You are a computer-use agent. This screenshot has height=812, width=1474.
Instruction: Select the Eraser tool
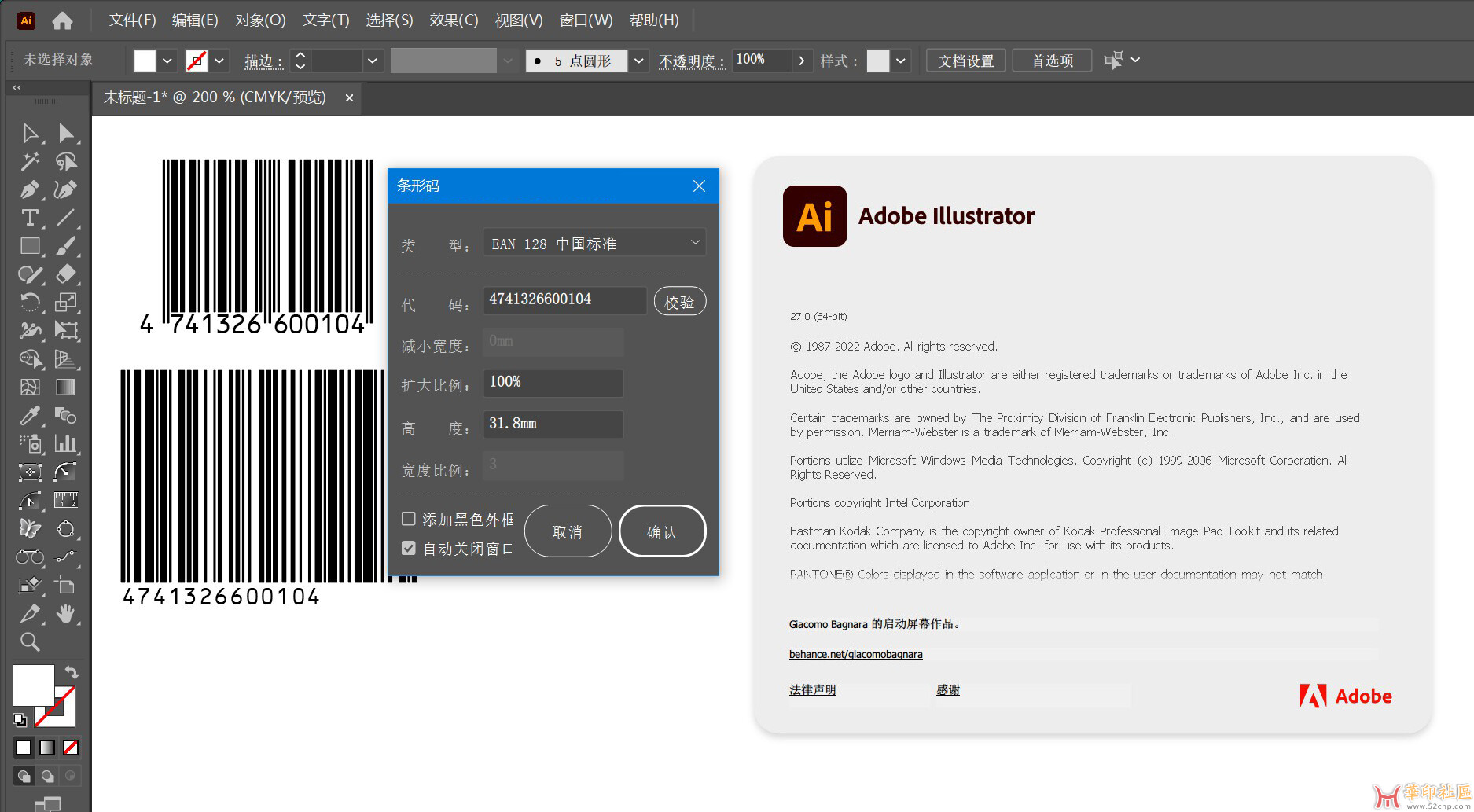(66, 274)
